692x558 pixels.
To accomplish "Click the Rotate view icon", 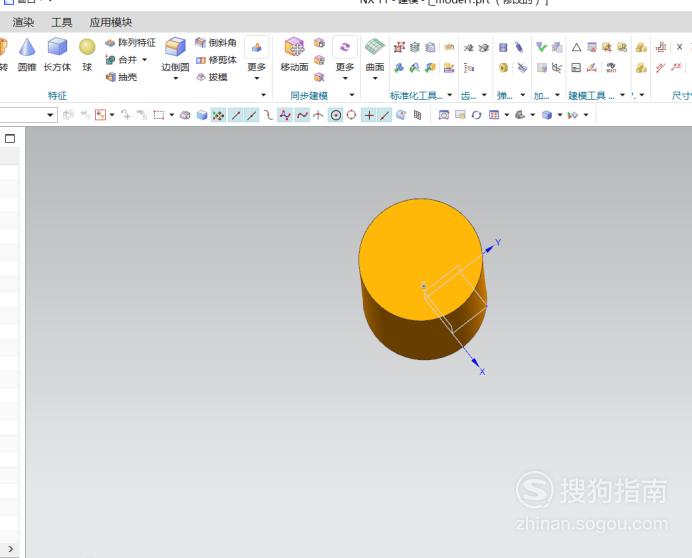I will [476, 115].
